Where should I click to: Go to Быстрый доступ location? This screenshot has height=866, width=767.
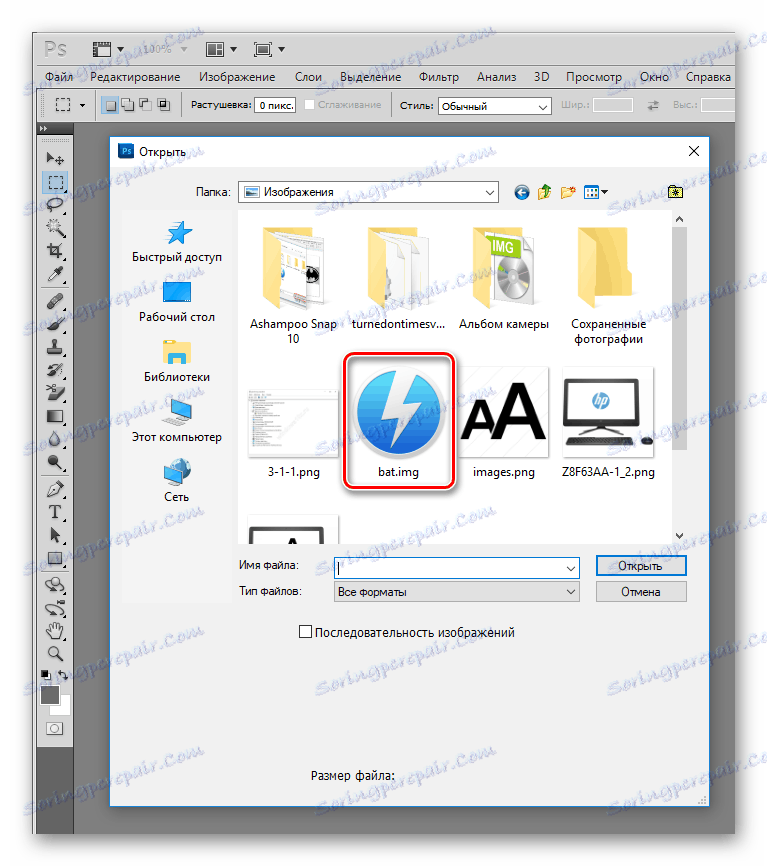click(177, 242)
